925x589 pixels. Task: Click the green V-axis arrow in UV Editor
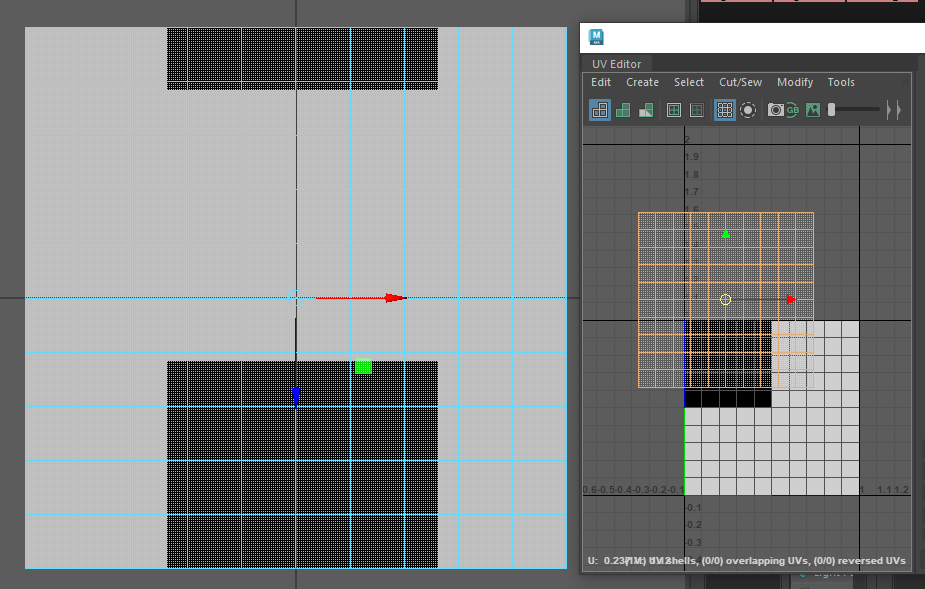coord(726,234)
